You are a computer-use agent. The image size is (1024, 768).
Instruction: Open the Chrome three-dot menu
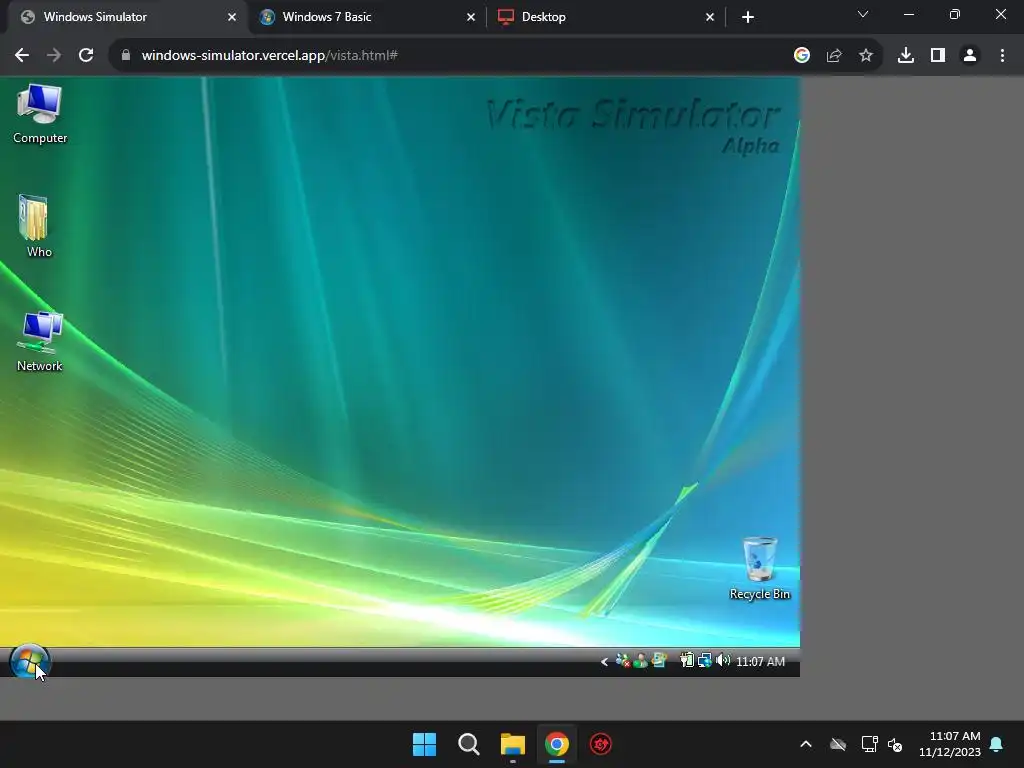click(1002, 56)
